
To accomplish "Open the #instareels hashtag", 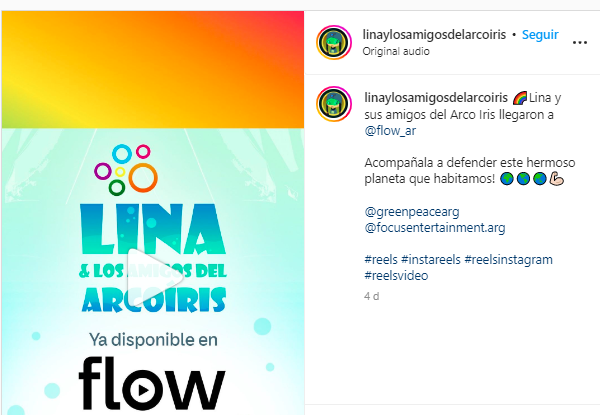I will (x=431, y=260).
